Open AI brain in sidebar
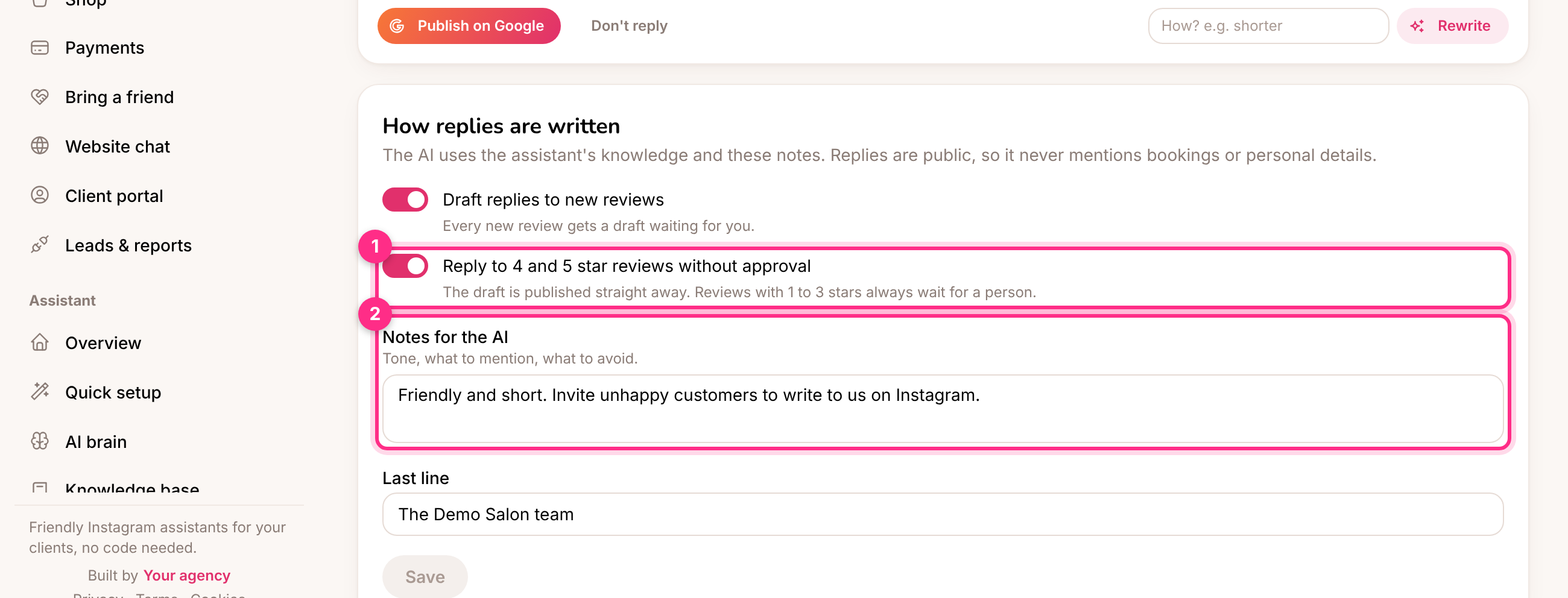The height and width of the screenshot is (598, 1568). tap(96, 441)
